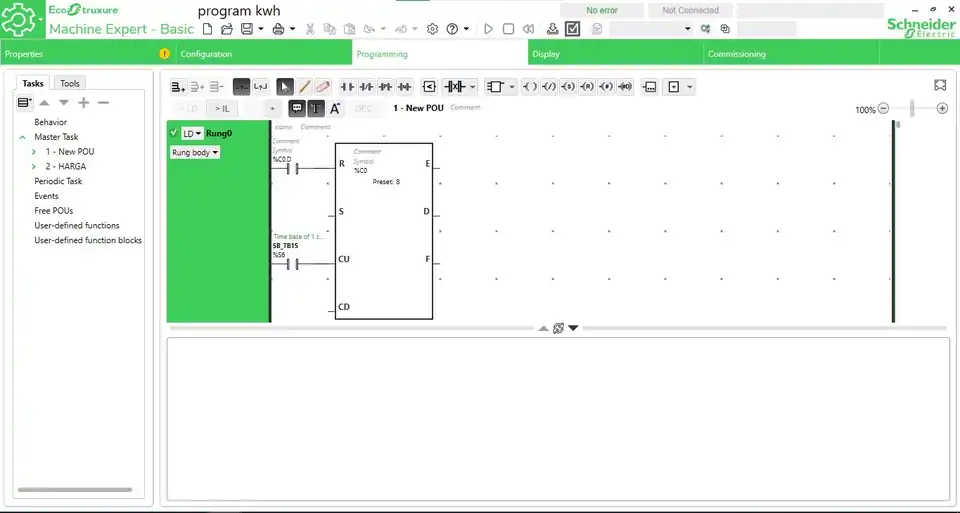The width and height of the screenshot is (960, 513).
Task: Switch to the Display tab
Action: click(615, 54)
